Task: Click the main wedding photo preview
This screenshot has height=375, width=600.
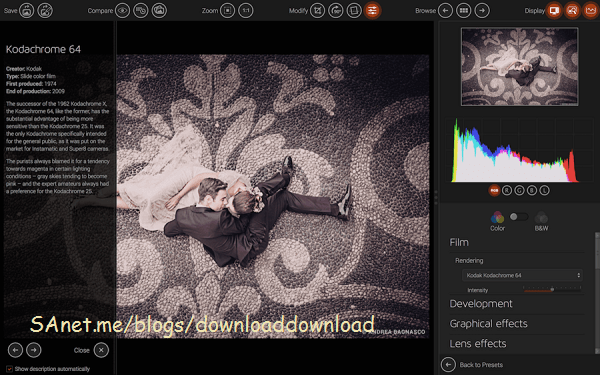Action: pyautogui.click(x=273, y=196)
